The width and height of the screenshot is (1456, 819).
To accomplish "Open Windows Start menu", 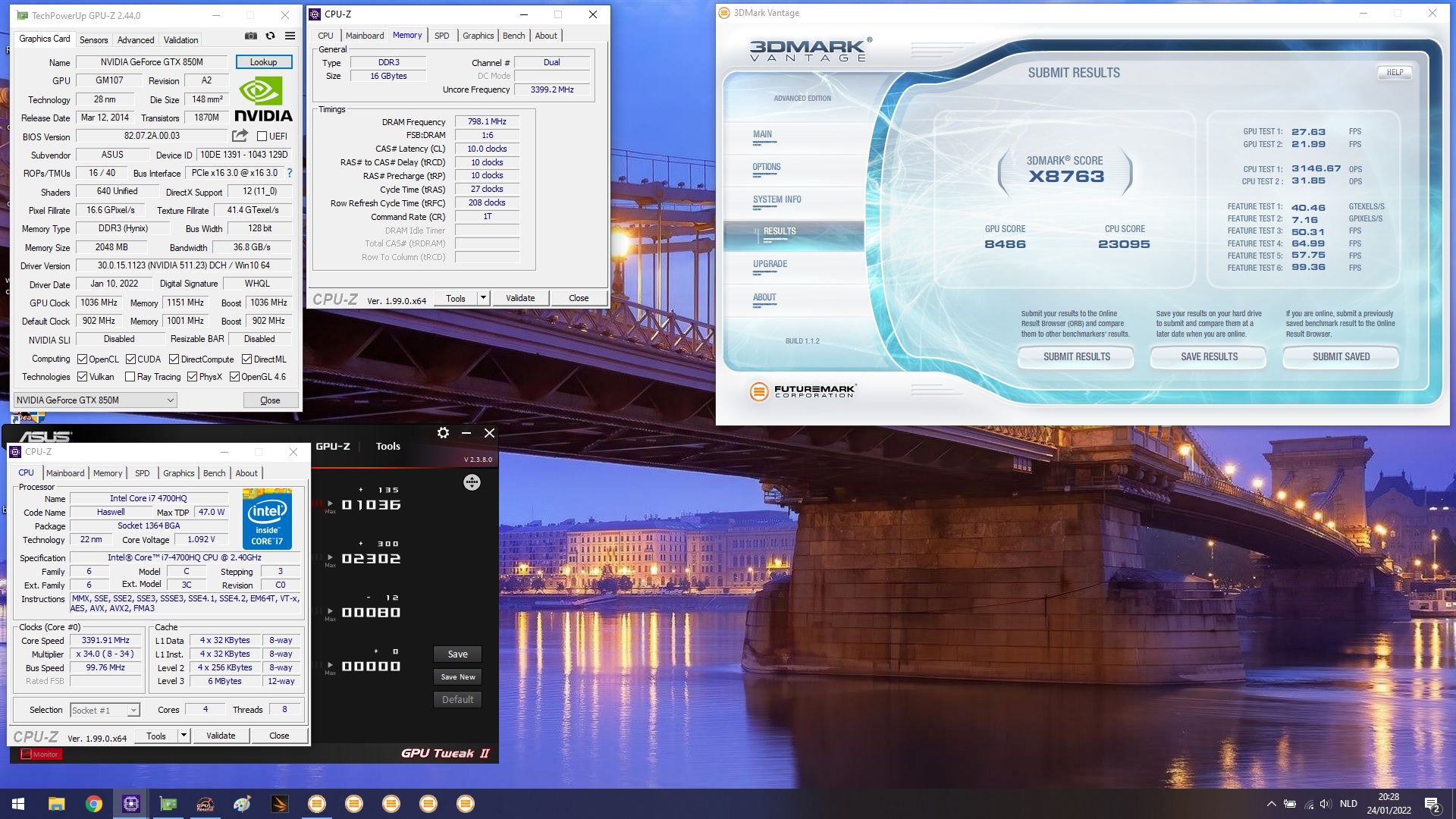I will [18, 804].
